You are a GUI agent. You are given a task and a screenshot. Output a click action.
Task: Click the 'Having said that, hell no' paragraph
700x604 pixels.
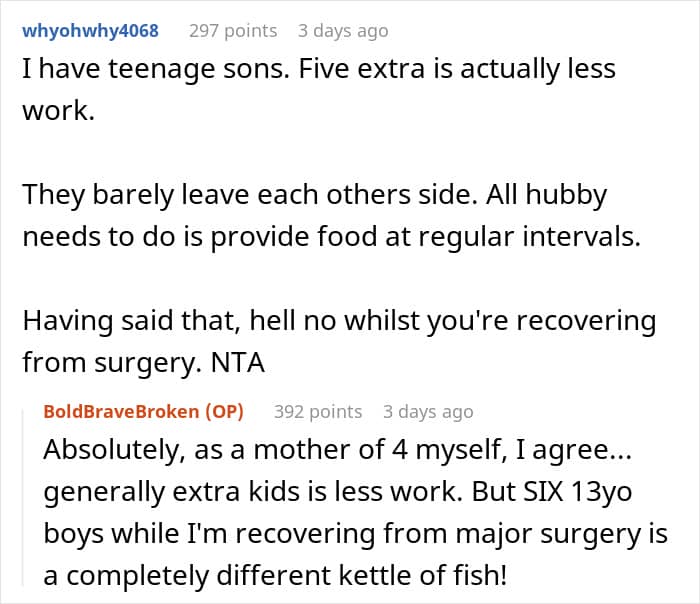click(x=340, y=322)
